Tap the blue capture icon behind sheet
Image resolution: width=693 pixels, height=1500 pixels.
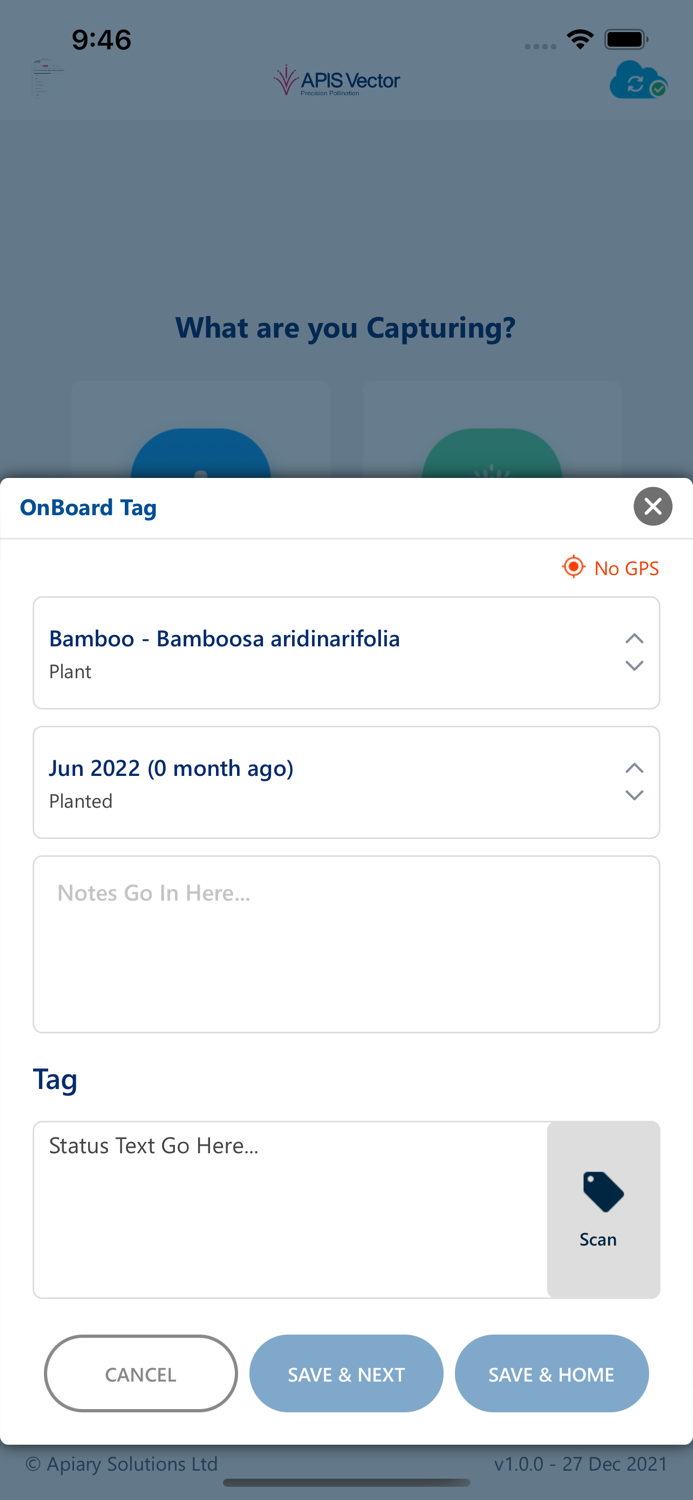pyautogui.click(x=201, y=456)
